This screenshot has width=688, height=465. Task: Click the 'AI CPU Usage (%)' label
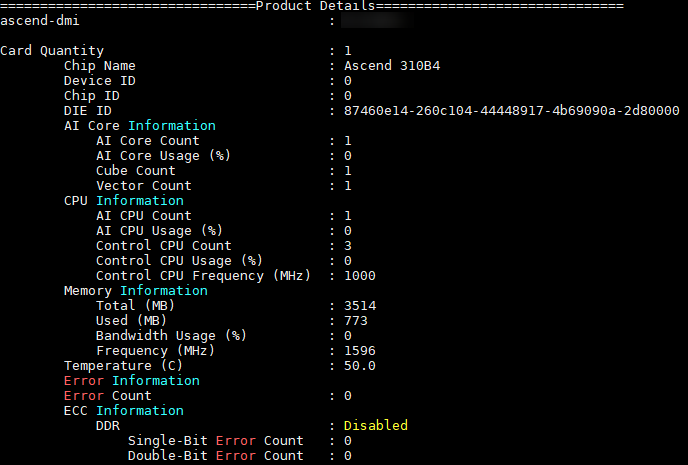pyautogui.click(x=159, y=231)
